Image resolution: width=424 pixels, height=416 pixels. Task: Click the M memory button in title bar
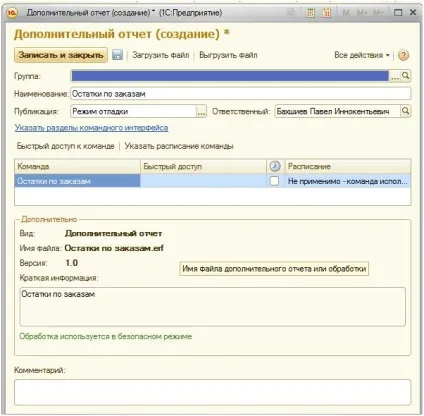coord(346,13)
